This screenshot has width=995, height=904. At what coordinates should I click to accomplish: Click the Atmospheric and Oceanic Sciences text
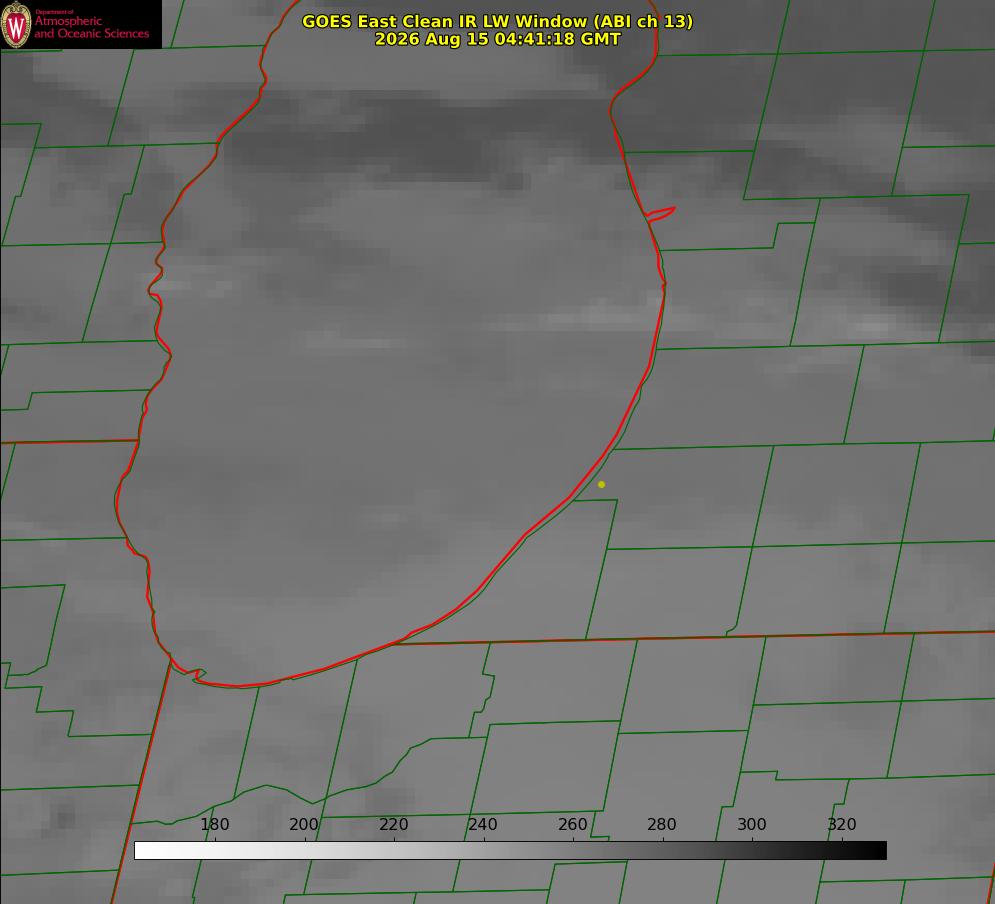click(91, 27)
